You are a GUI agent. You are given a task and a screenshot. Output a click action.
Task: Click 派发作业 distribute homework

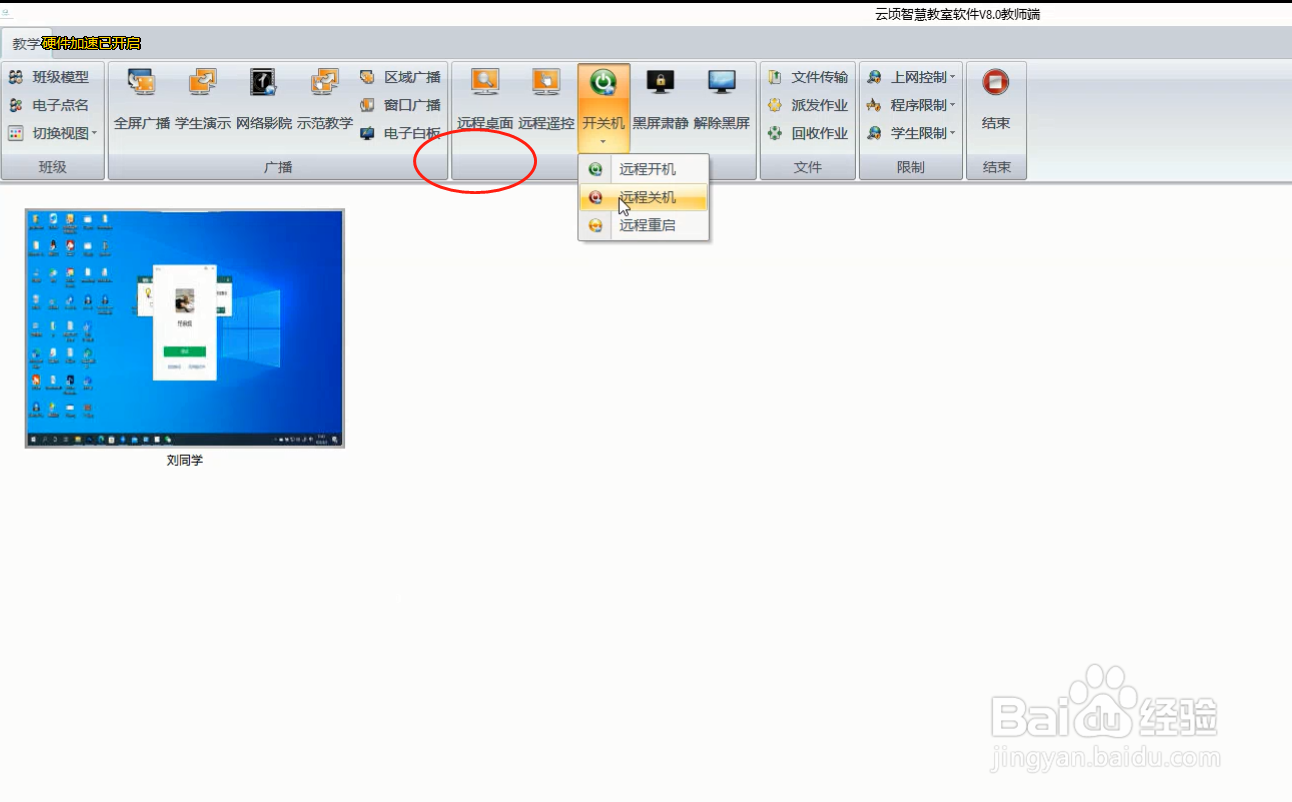[807, 105]
